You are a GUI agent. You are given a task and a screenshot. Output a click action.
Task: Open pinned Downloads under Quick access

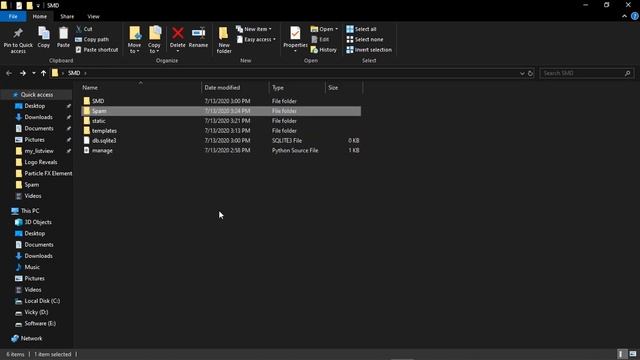(x=38, y=117)
